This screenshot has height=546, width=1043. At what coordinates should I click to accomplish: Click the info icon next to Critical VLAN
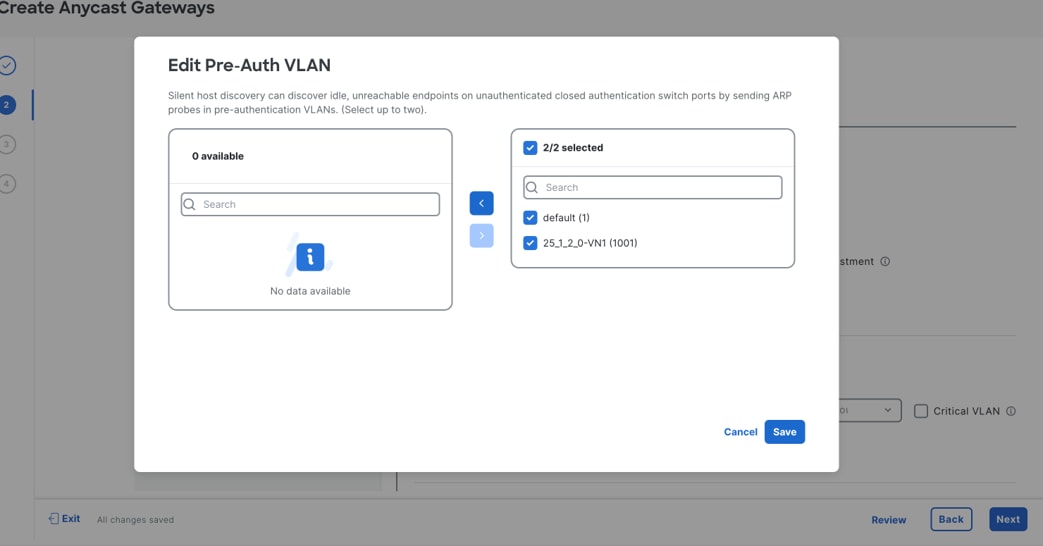click(x=1010, y=411)
